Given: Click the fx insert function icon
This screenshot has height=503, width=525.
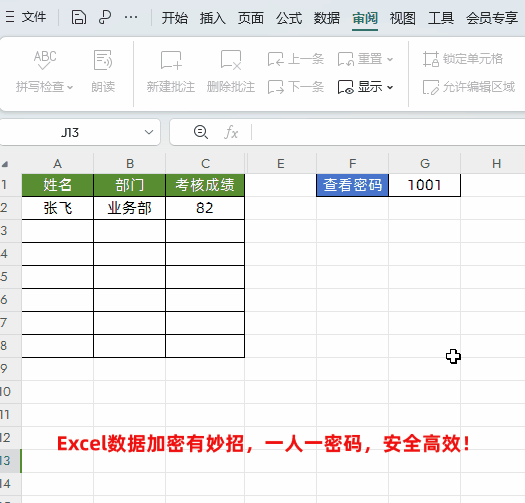Looking at the screenshot, I should 231,132.
